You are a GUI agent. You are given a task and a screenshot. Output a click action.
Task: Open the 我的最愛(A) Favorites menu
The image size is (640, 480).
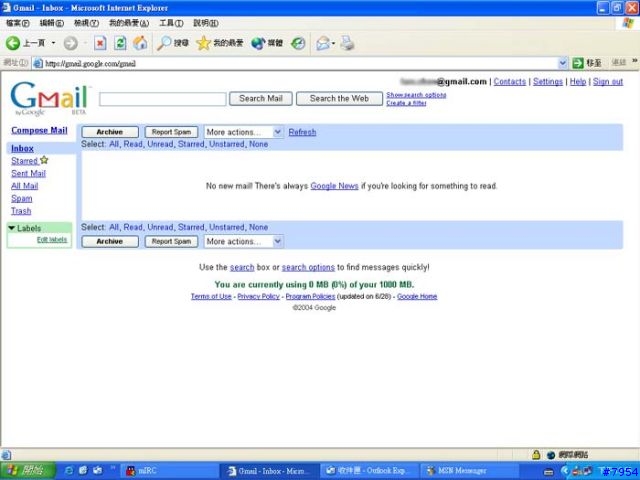point(129,23)
